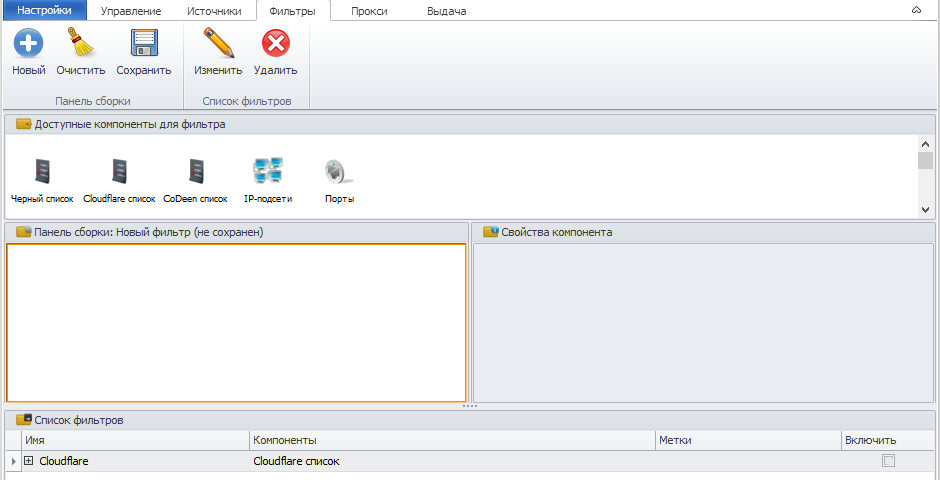Collapse the ribbon with top-right chevron
Image resolution: width=940 pixels, height=480 pixels.
click(x=916, y=10)
